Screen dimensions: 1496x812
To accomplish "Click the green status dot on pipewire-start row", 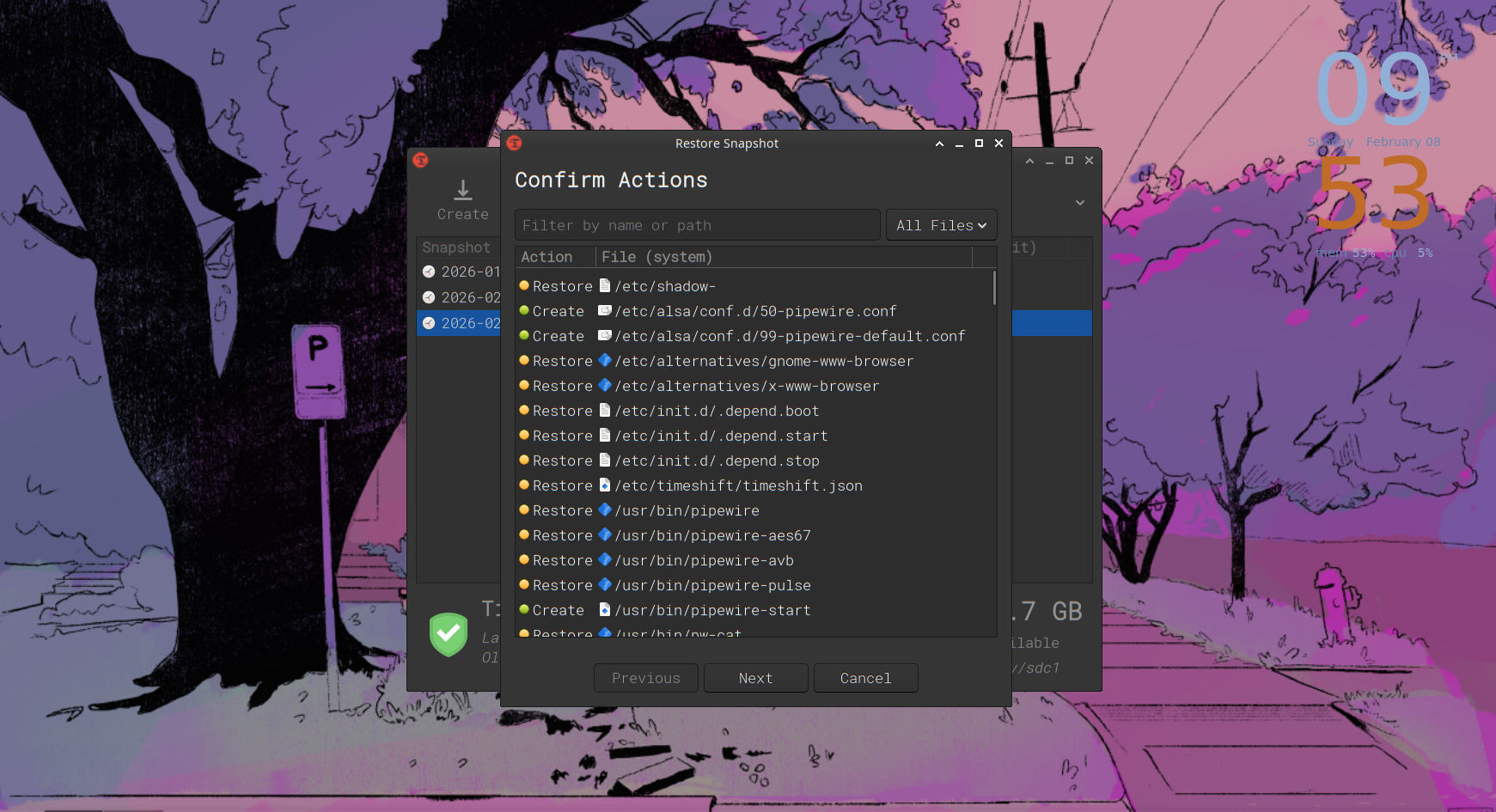I will click(524, 609).
